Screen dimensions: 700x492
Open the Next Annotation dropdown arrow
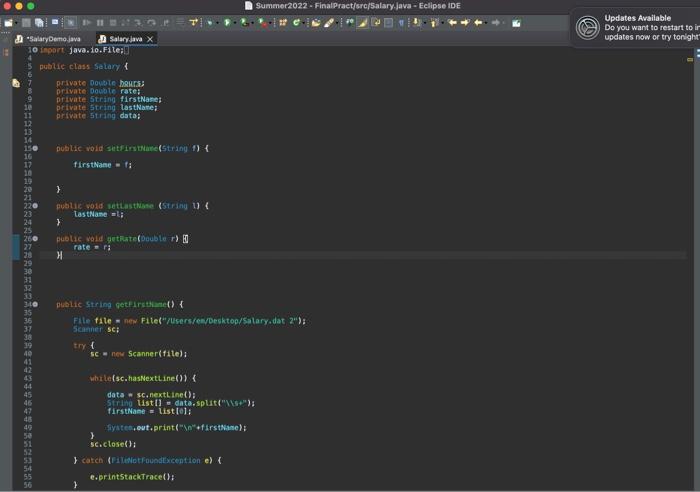(425, 23)
